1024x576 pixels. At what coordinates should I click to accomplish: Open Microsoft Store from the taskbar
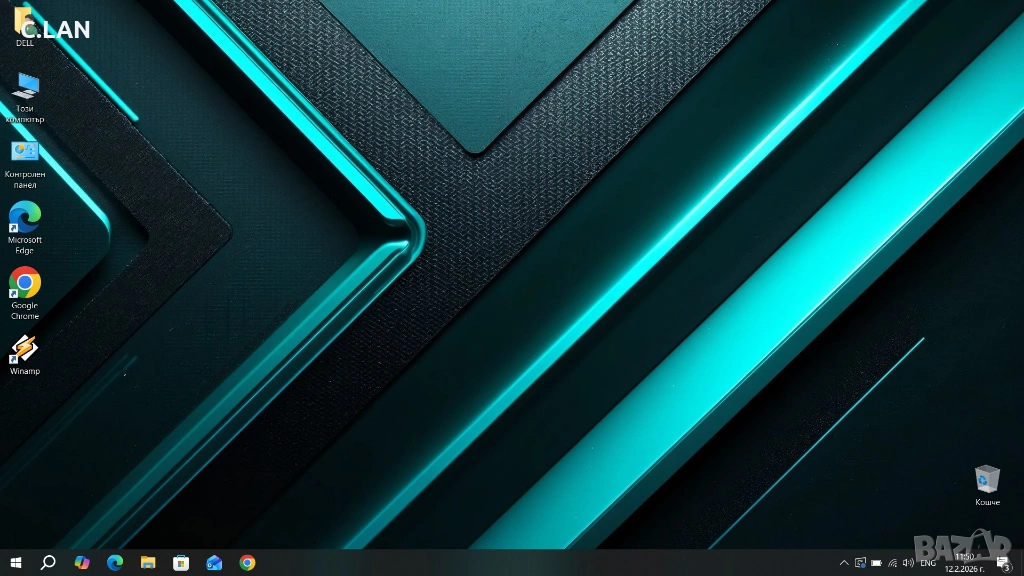[x=181, y=563]
